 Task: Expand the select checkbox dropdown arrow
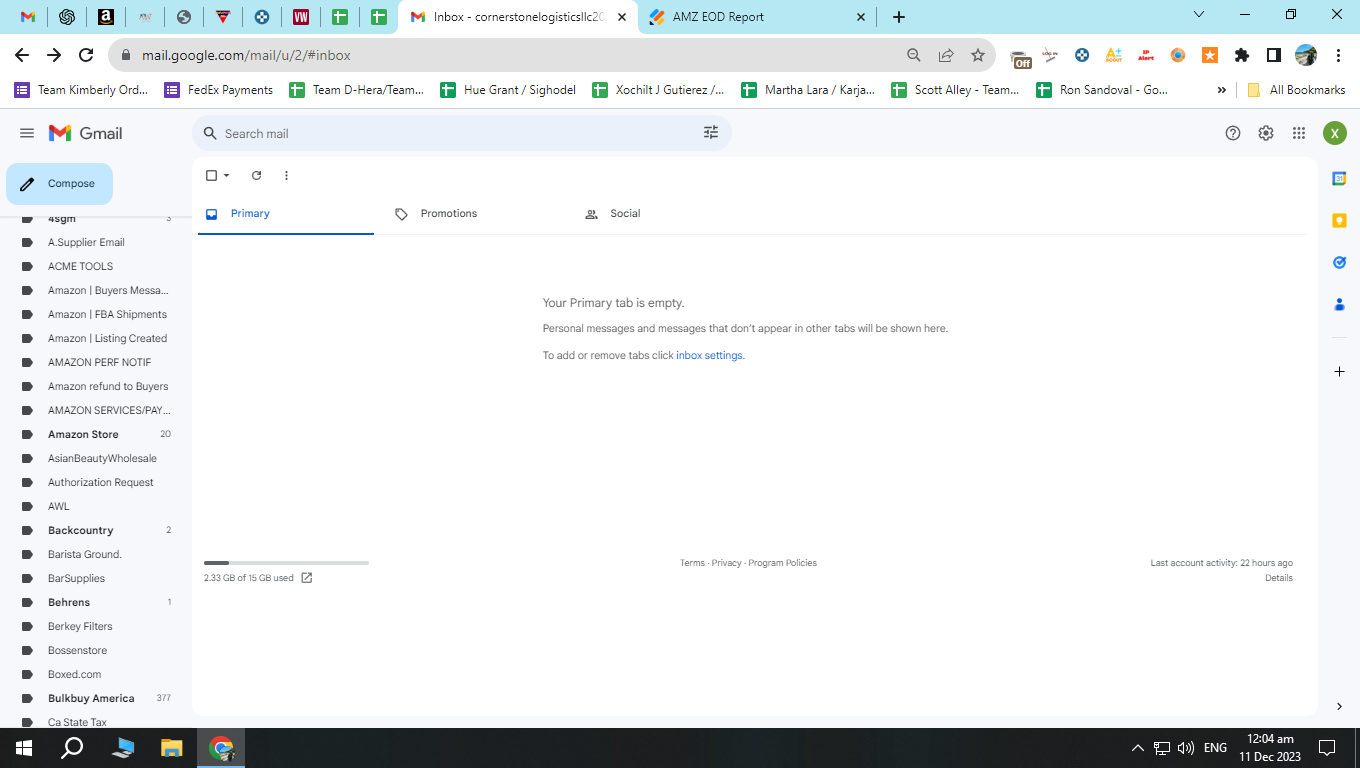(x=227, y=175)
